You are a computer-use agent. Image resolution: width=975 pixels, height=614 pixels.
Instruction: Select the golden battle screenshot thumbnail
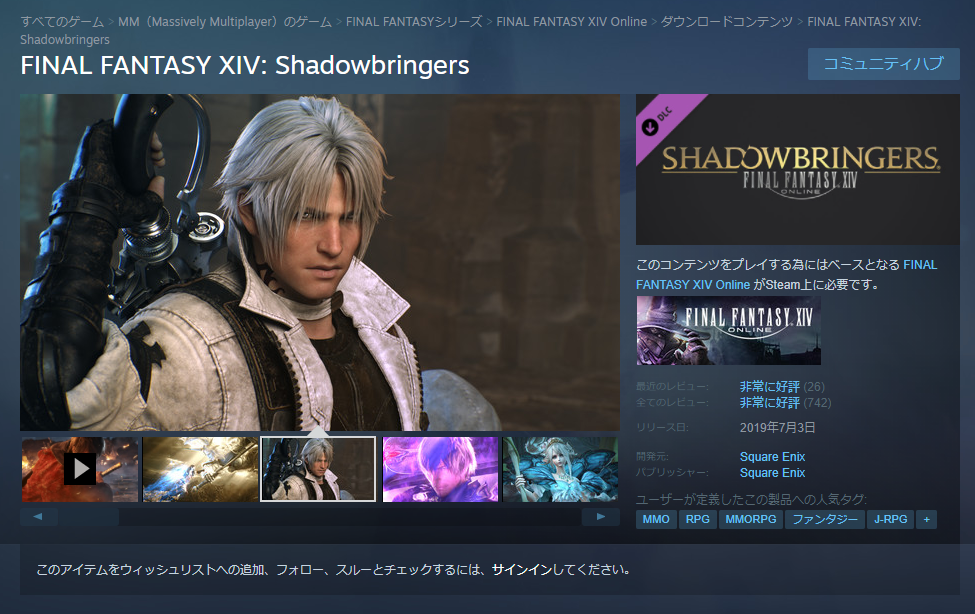(x=200, y=469)
